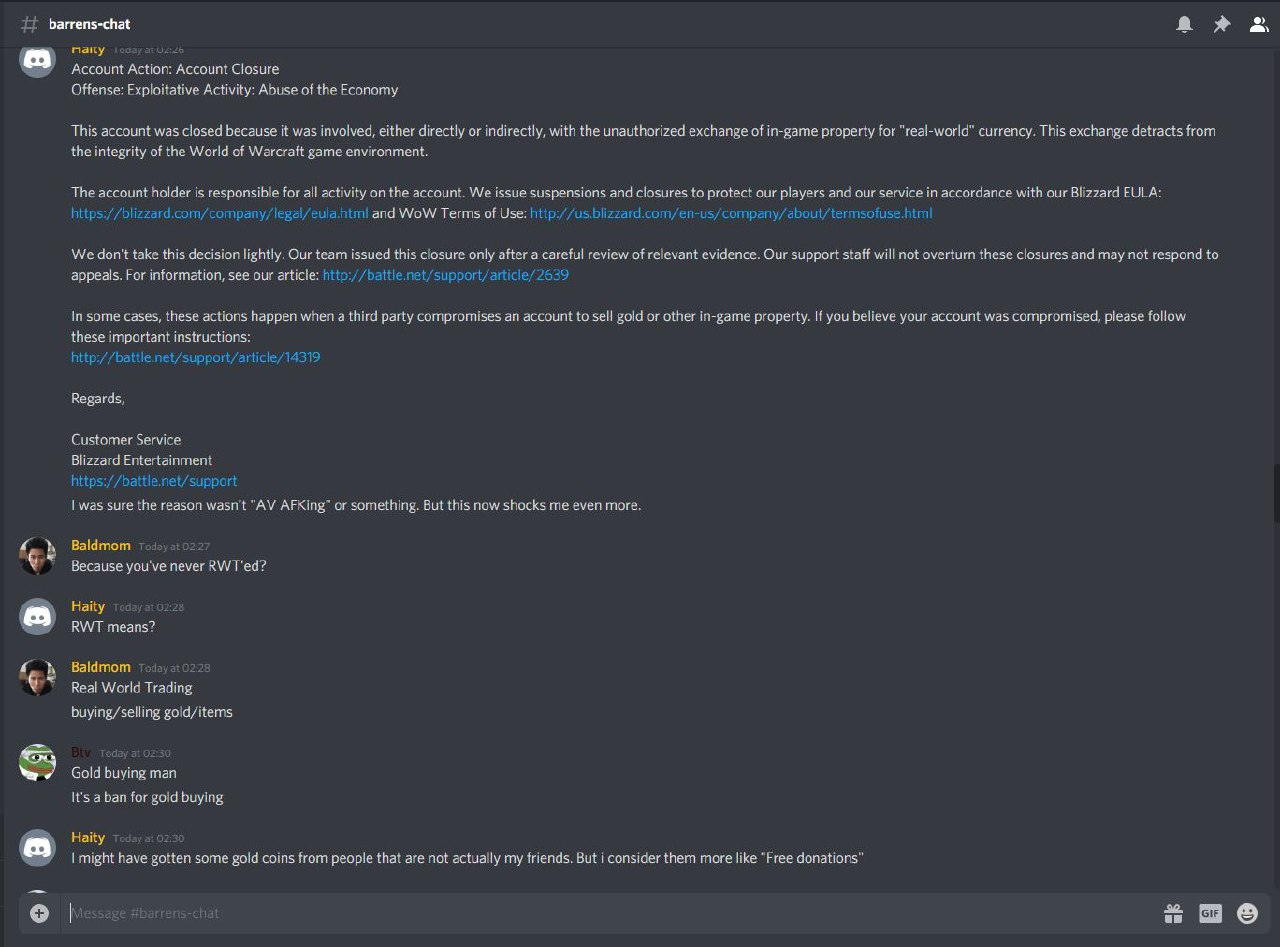Click the barrens-chat channel hash icon

click(x=30, y=24)
